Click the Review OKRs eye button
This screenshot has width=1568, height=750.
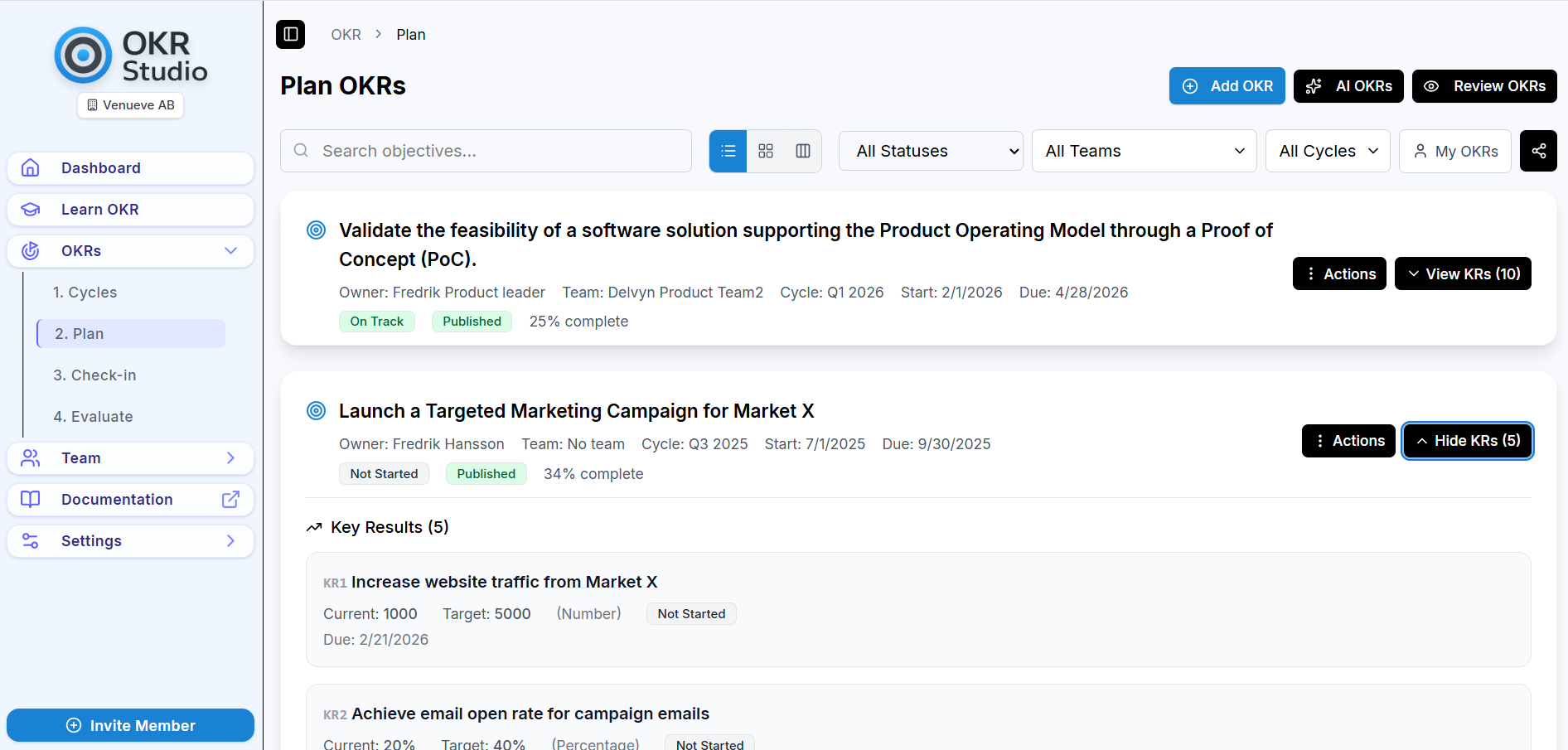(1484, 86)
